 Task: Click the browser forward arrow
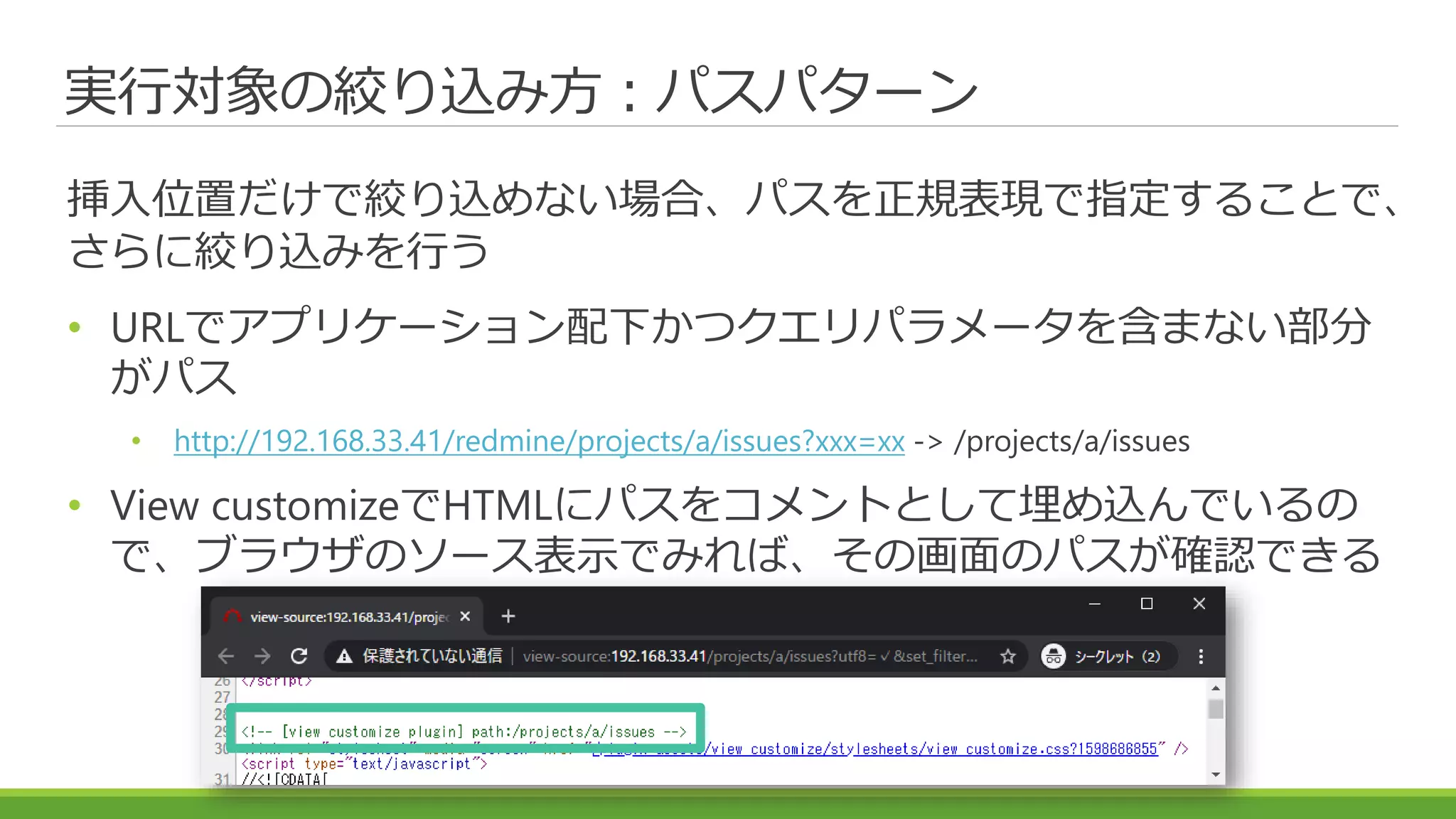point(262,656)
